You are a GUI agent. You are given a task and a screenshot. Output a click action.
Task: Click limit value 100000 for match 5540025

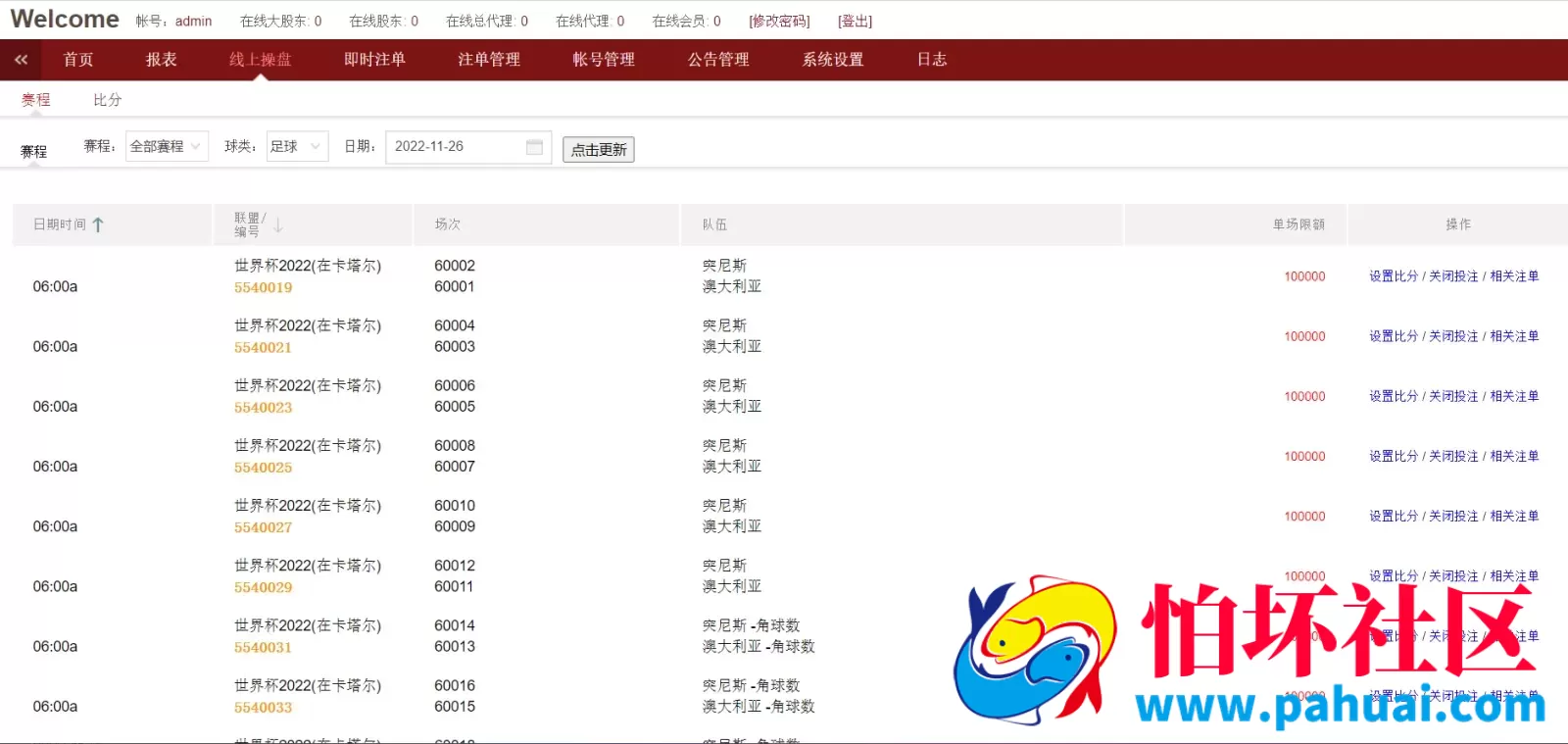(1304, 456)
